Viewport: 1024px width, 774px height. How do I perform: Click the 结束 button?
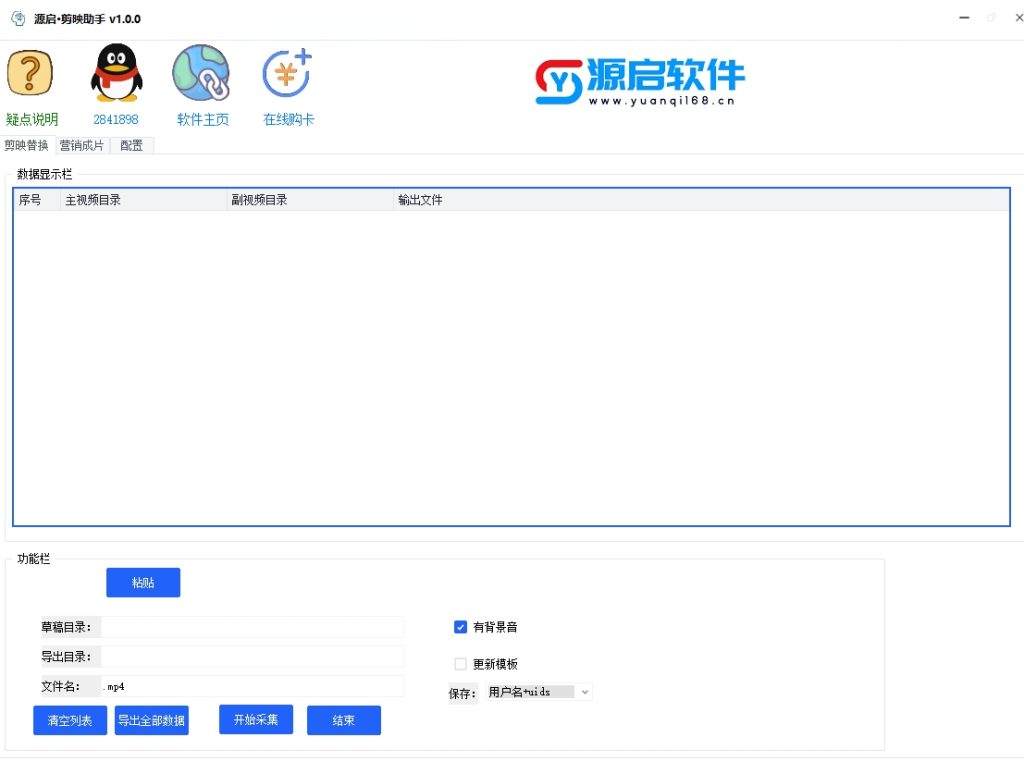click(x=344, y=721)
